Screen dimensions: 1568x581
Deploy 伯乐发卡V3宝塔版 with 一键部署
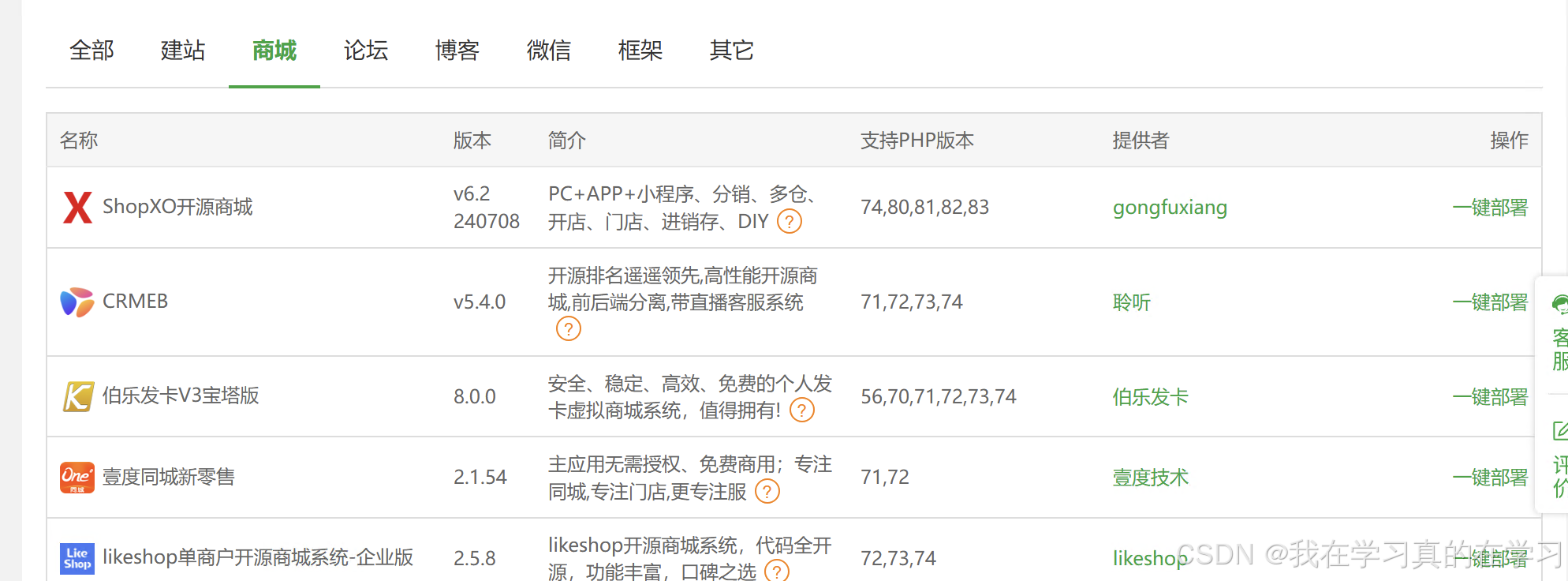pyautogui.click(x=1490, y=397)
